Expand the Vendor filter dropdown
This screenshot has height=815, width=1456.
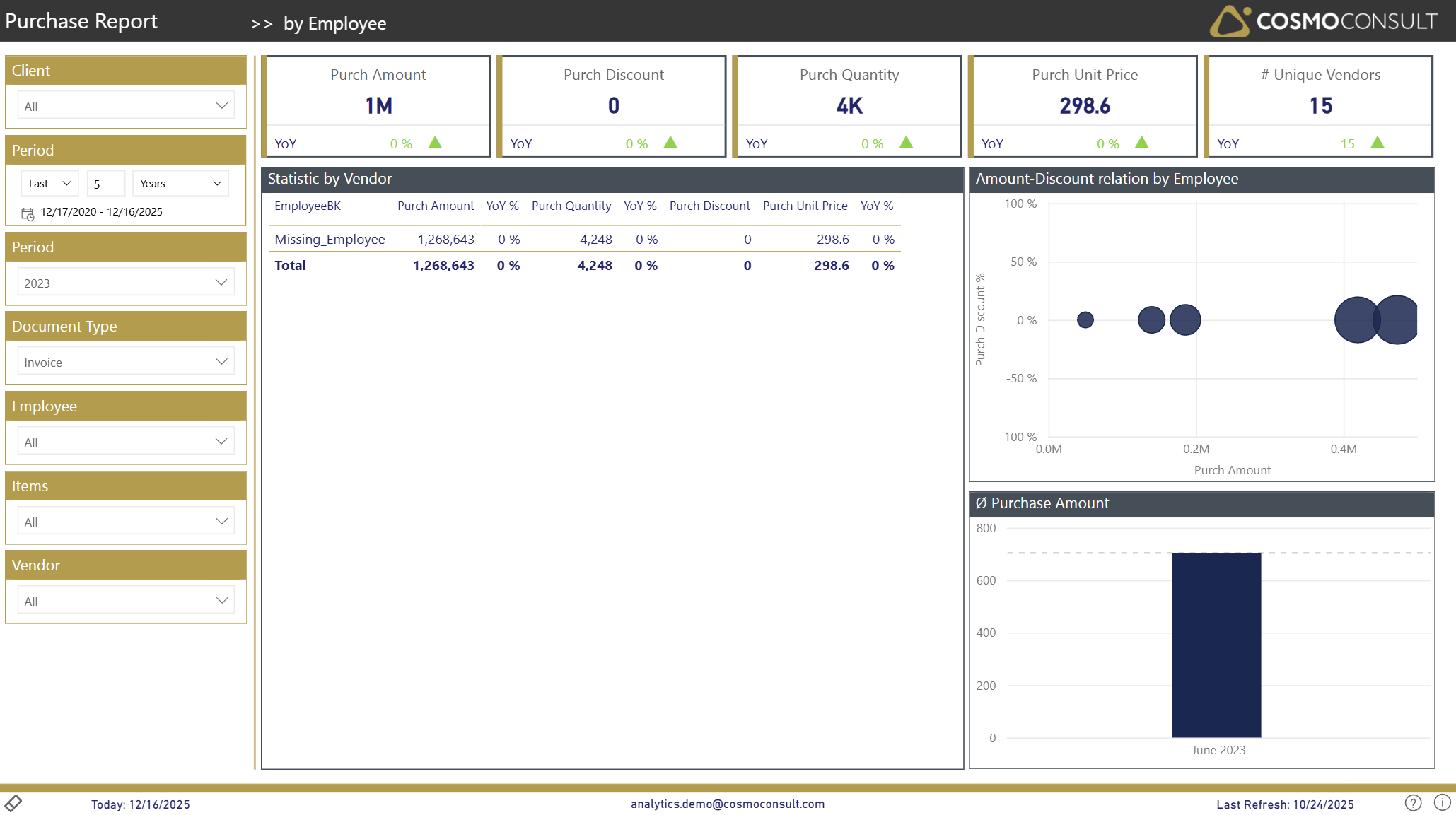(126, 601)
